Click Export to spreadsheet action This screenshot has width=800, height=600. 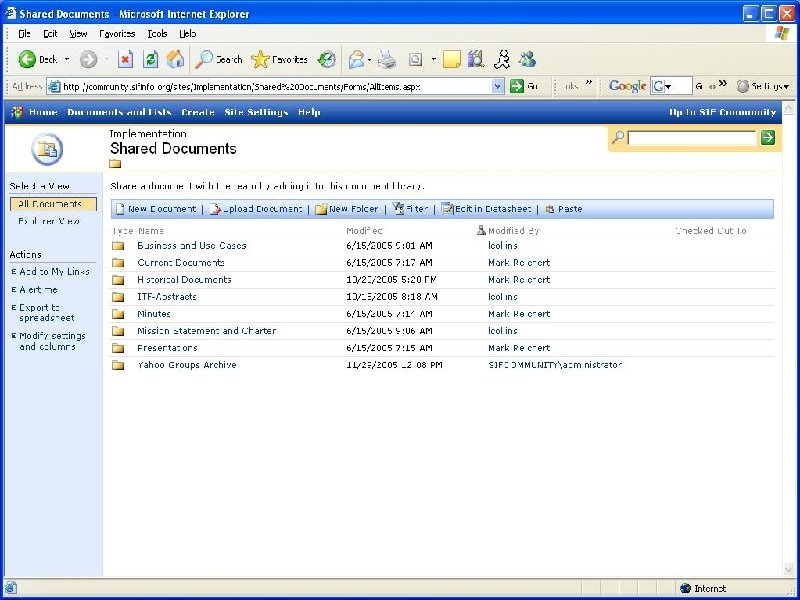(x=46, y=313)
